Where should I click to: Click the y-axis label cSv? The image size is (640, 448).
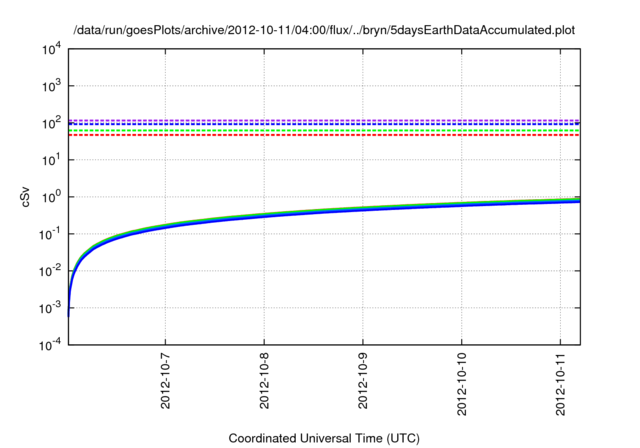pos(25,197)
